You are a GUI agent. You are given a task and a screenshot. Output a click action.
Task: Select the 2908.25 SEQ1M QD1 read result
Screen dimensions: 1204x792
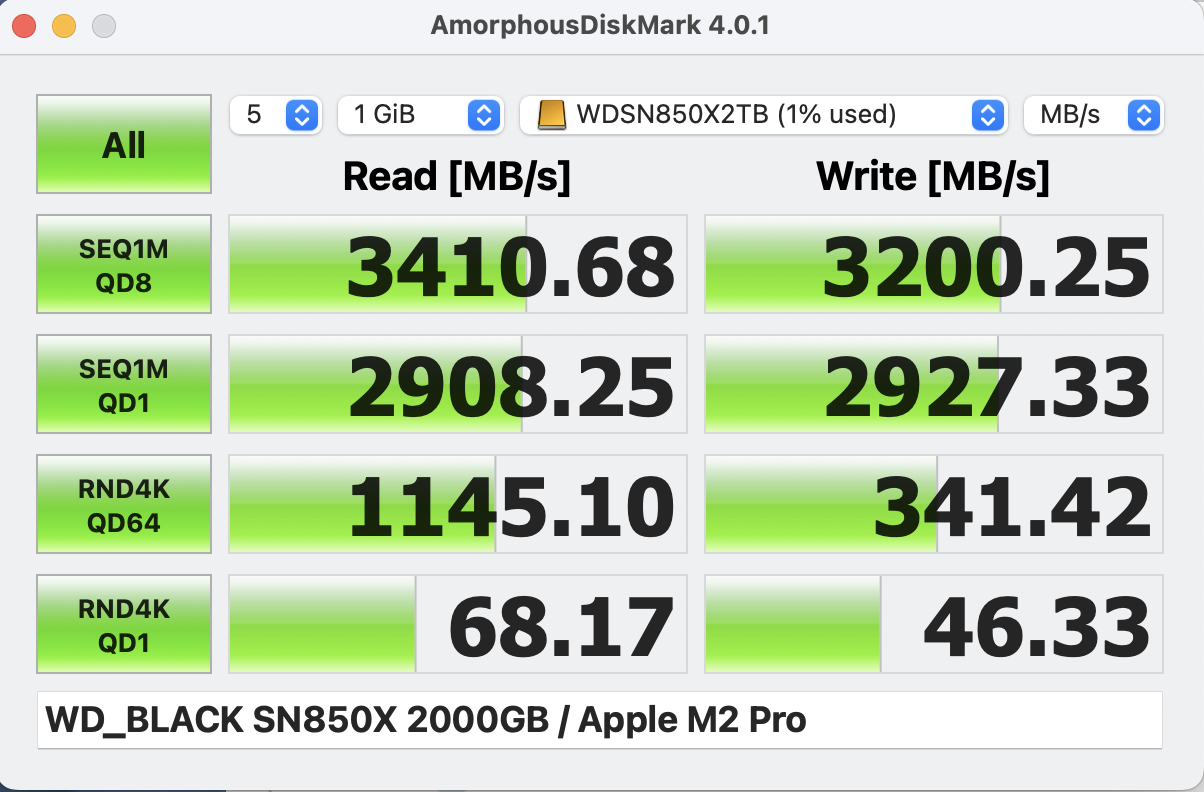pos(458,384)
